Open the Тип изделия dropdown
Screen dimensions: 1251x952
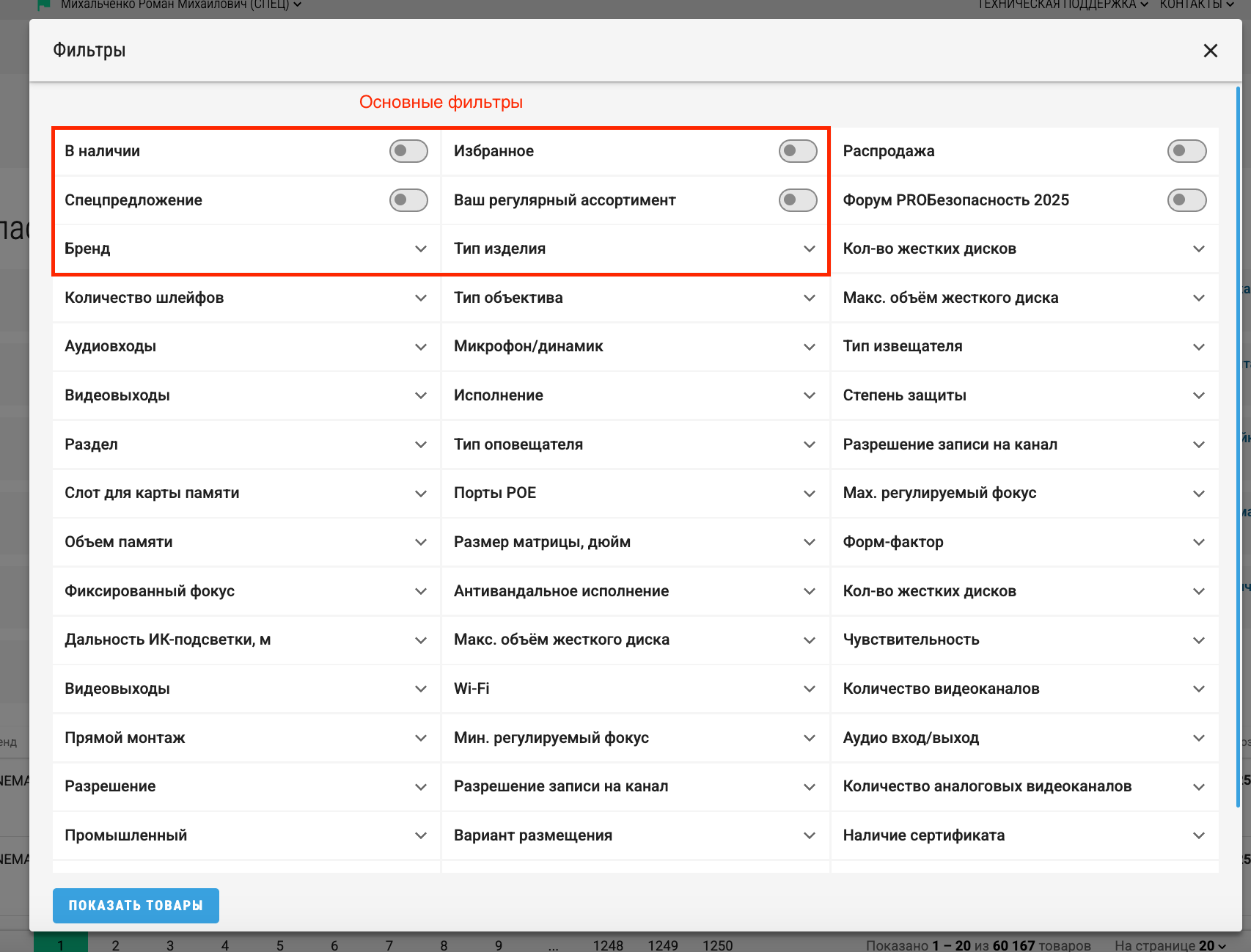coord(809,249)
